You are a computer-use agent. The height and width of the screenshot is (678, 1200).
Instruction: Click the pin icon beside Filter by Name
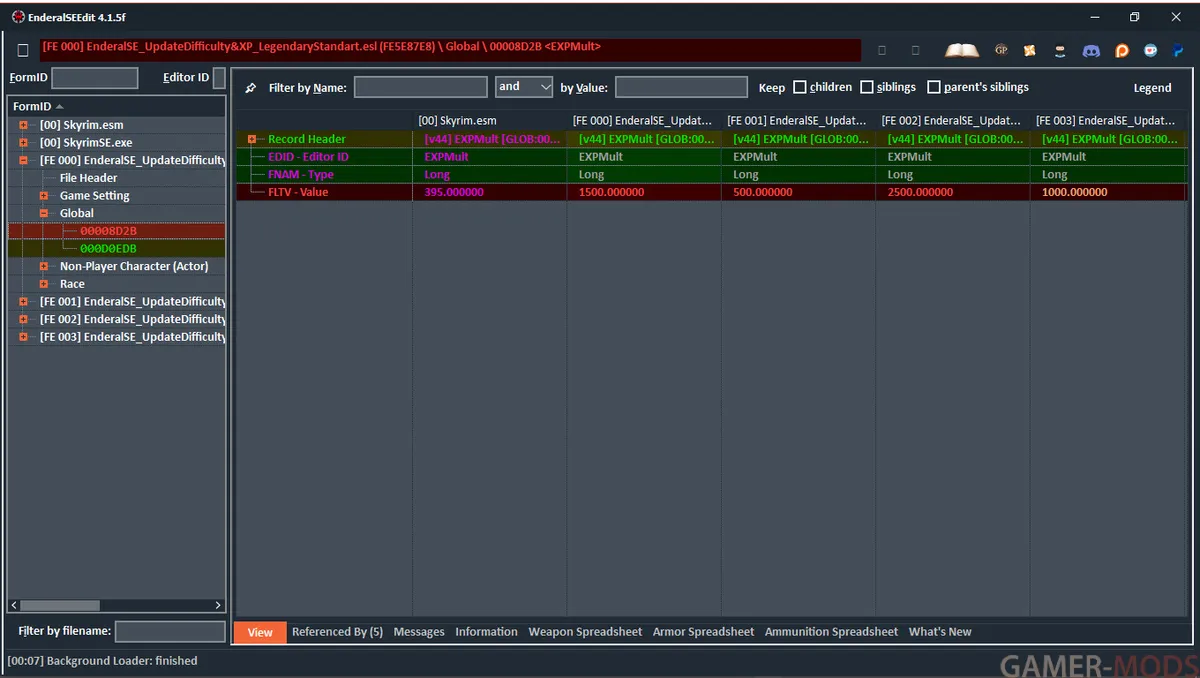click(x=250, y=88)
